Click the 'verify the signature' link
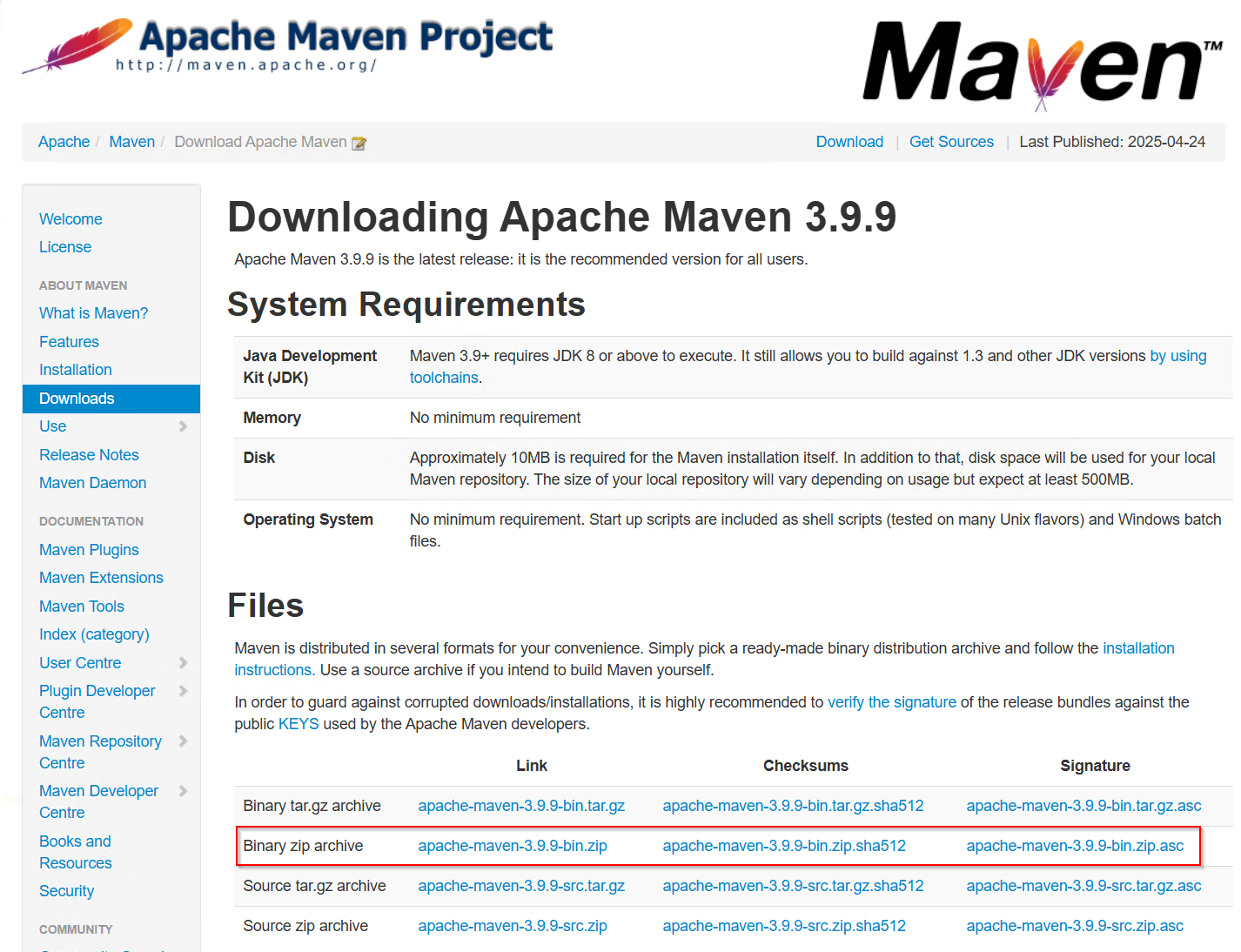Viewport: 1241px width, 952px height. 892,702
